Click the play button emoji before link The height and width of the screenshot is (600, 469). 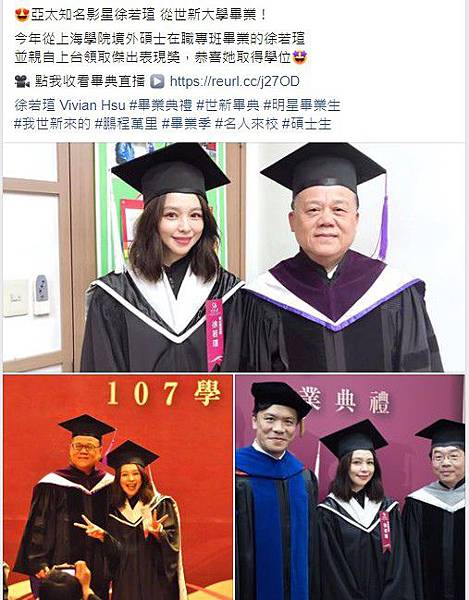[157, 82]
